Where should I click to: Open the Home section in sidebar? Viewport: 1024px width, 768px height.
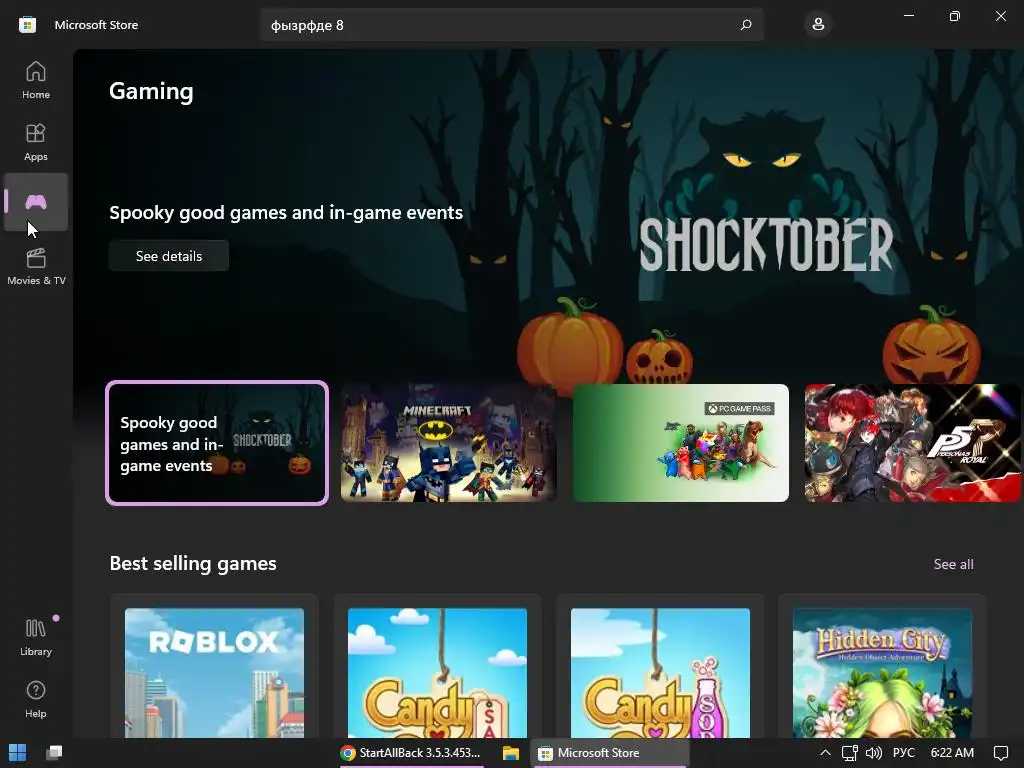pos(36,80)
